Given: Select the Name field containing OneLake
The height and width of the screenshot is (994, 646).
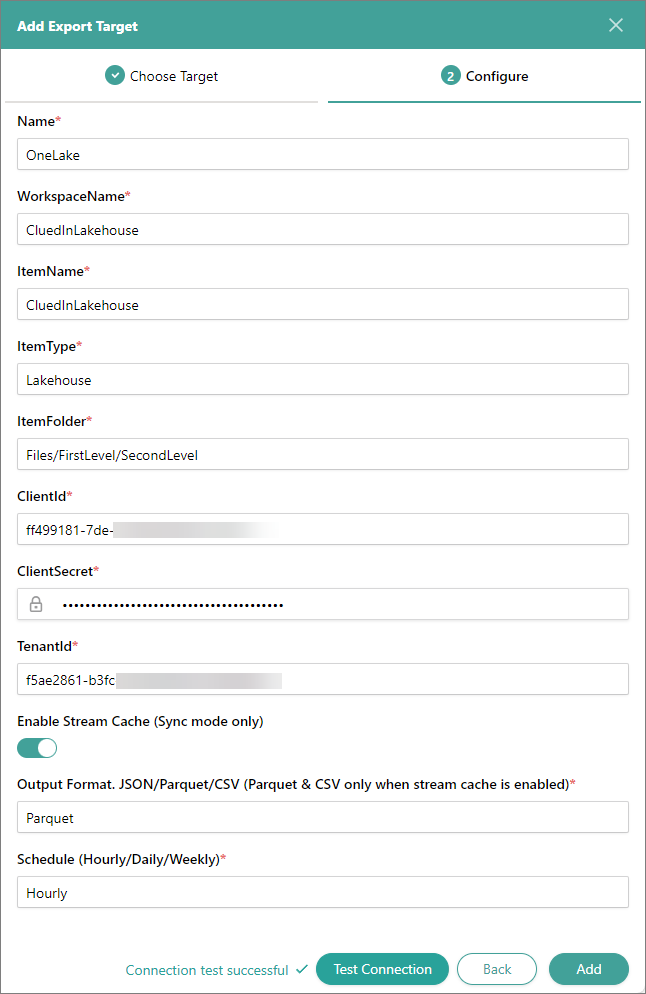Looking at the screenshot, I should point(322,154).
